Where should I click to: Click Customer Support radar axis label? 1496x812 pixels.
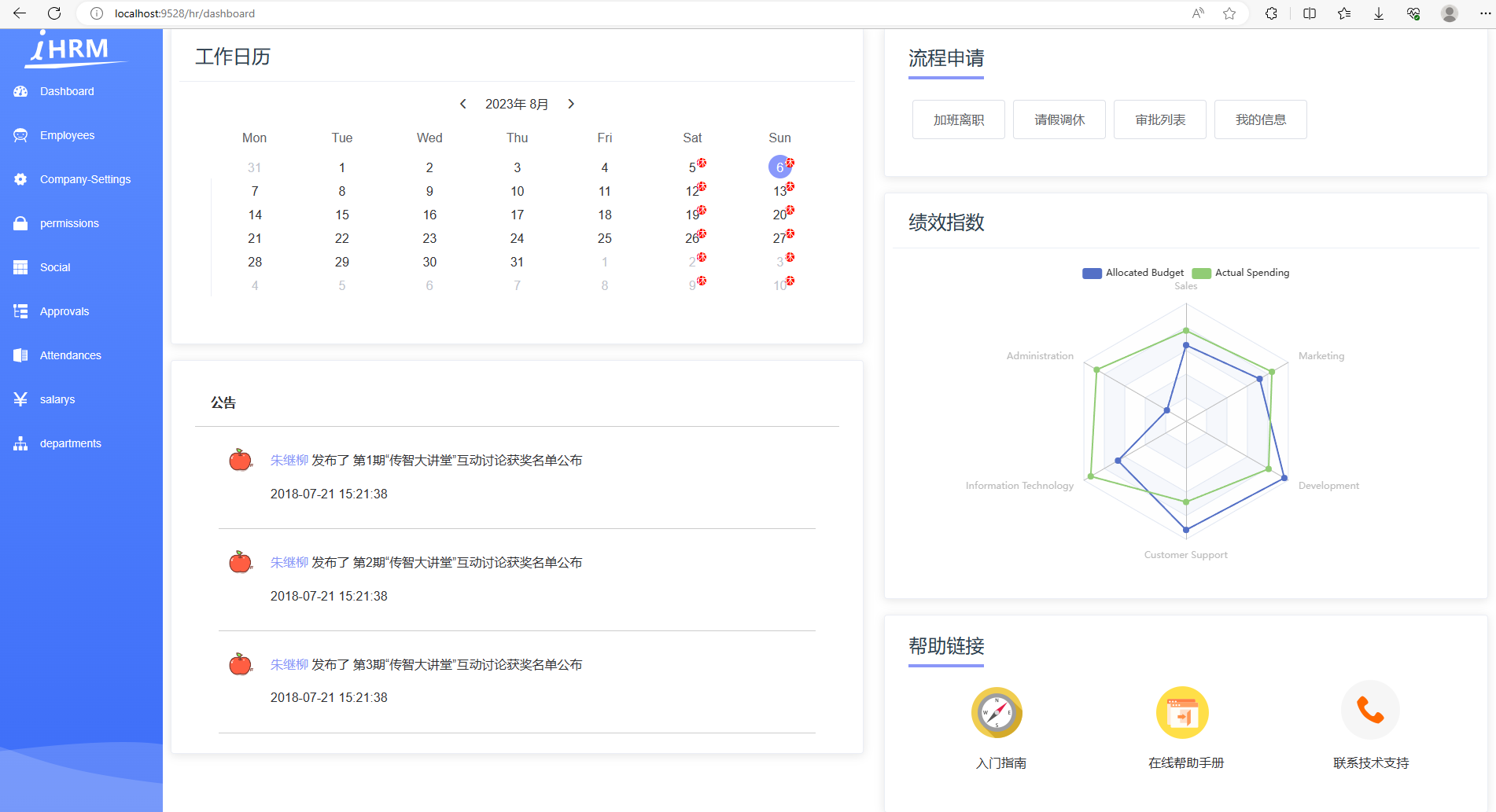(x=1185, y=555)
